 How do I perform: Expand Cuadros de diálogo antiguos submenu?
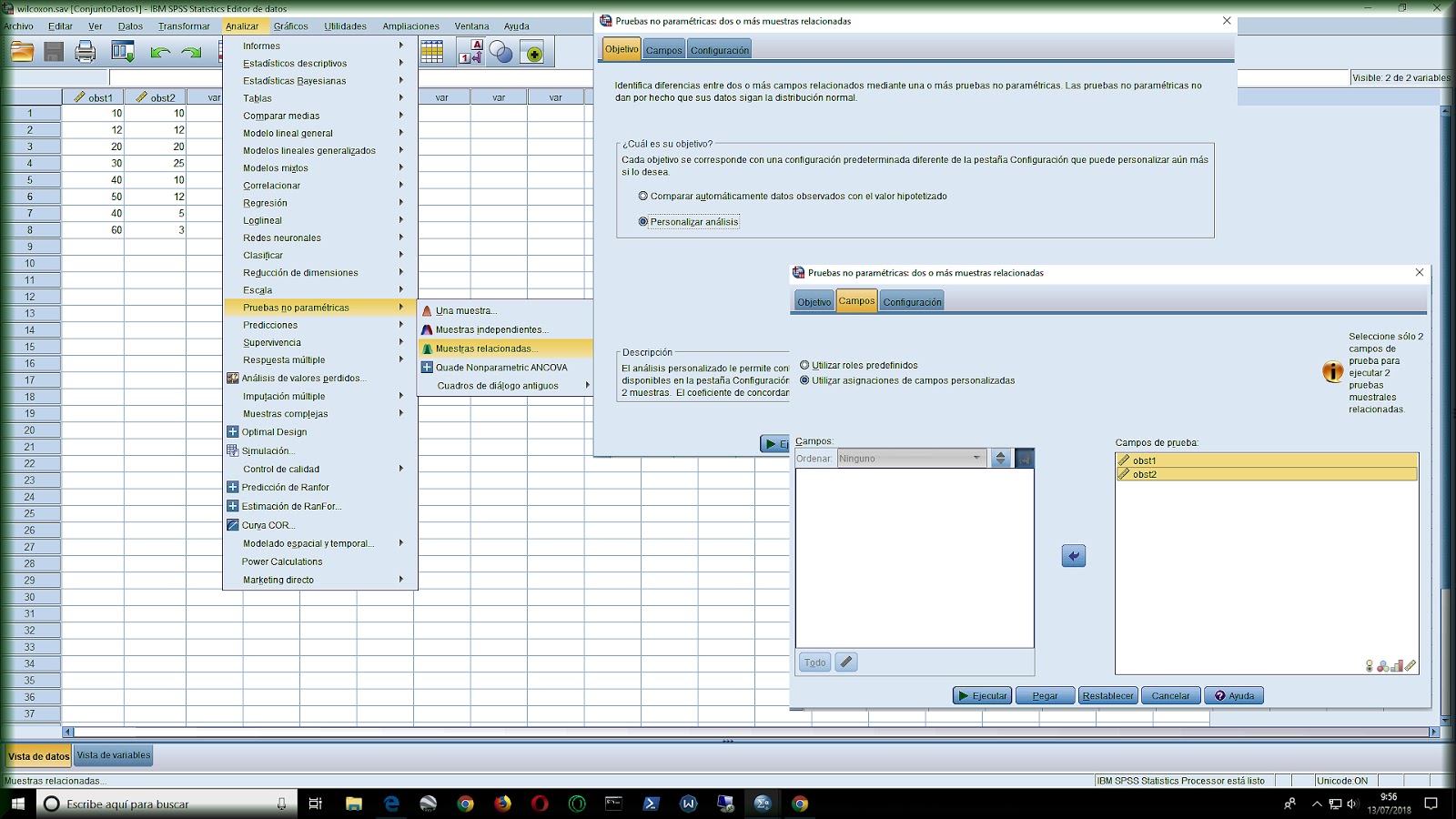505,386
